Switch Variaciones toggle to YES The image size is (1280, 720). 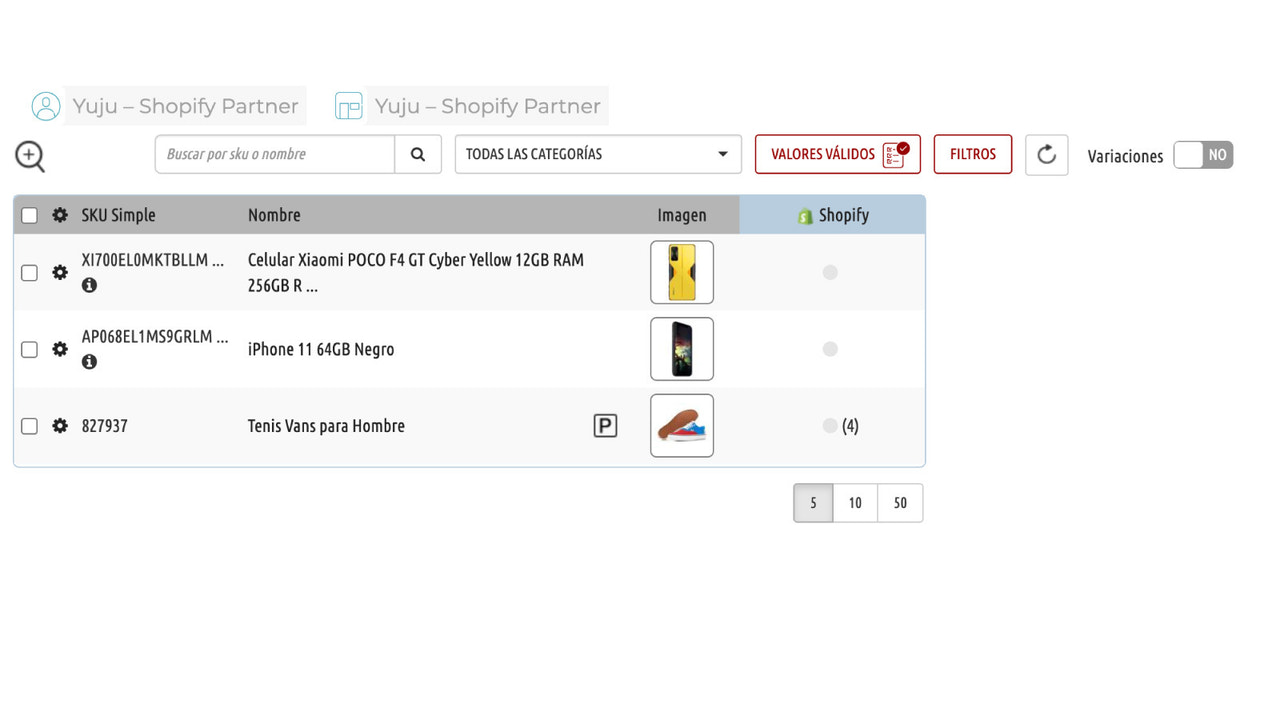click(1203, 155)
